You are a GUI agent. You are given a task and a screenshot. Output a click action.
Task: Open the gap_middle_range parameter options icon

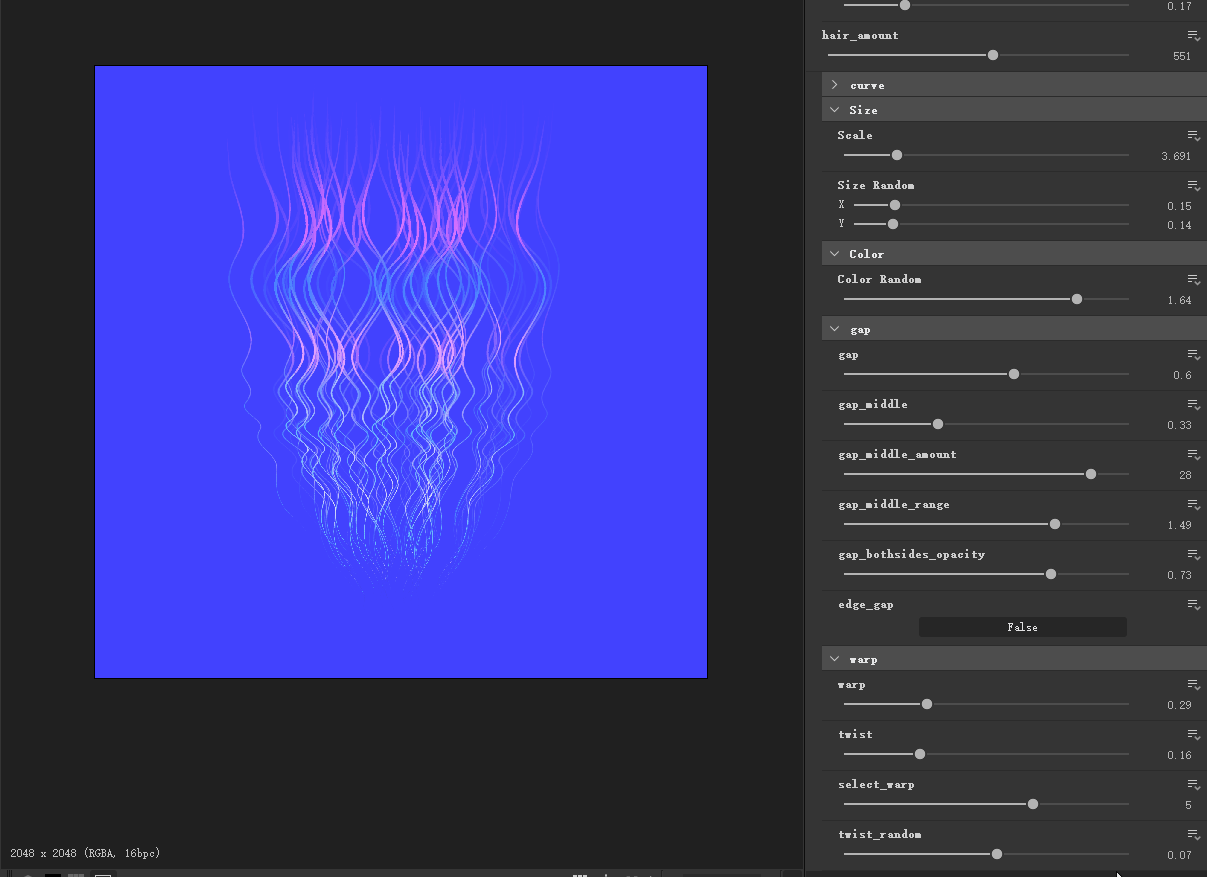(x=1194, y=505)
